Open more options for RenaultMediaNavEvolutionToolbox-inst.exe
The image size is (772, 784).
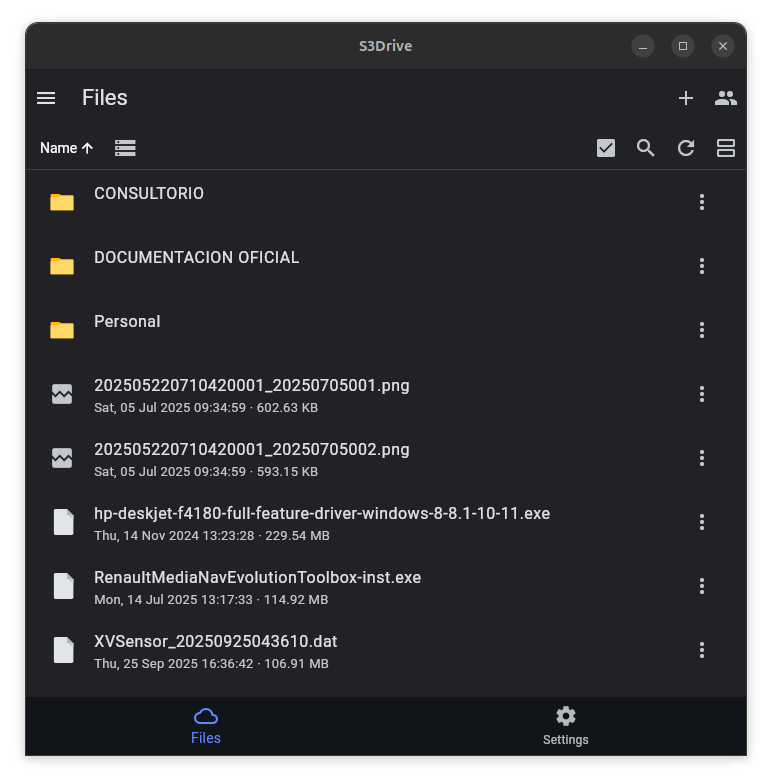[x=702, y=586]
